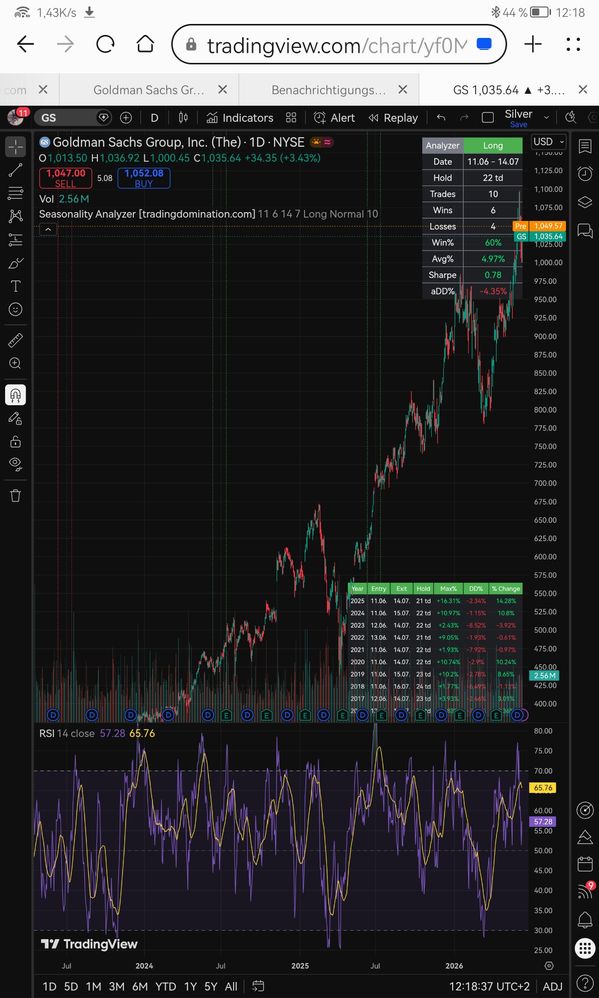
Task: Select the 3M date range
Action: click(x=116, y=987)
